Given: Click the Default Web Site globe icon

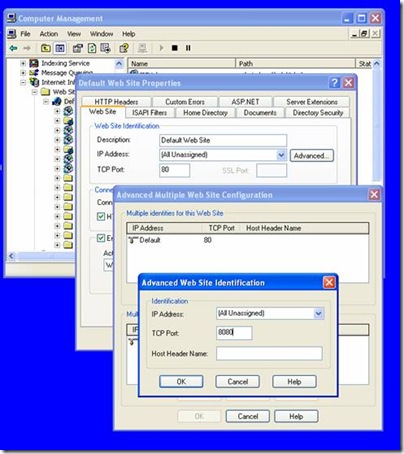Looking at the screenshot, I should point(57,101).
